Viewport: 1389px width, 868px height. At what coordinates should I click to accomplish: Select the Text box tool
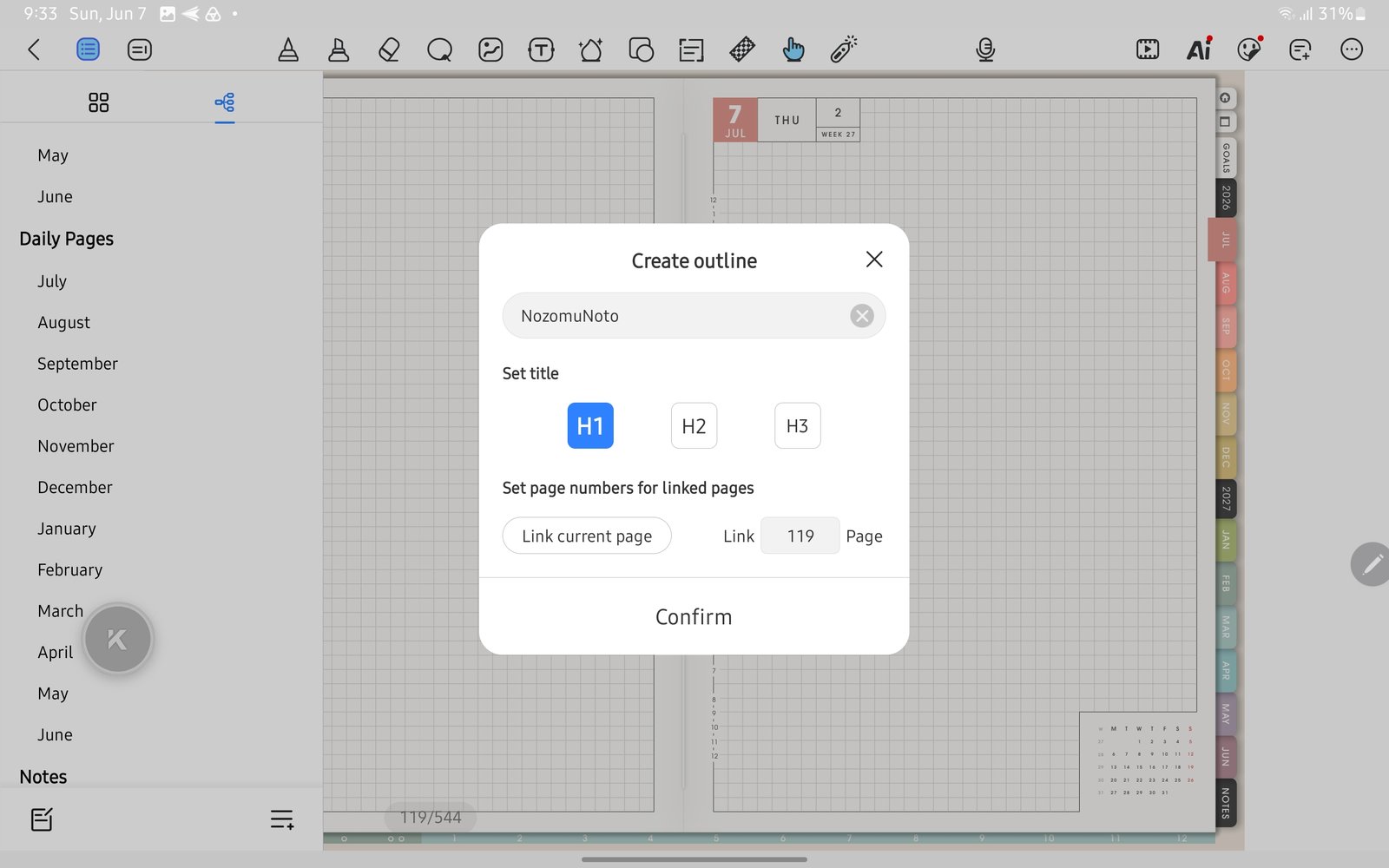pos(541,49)
